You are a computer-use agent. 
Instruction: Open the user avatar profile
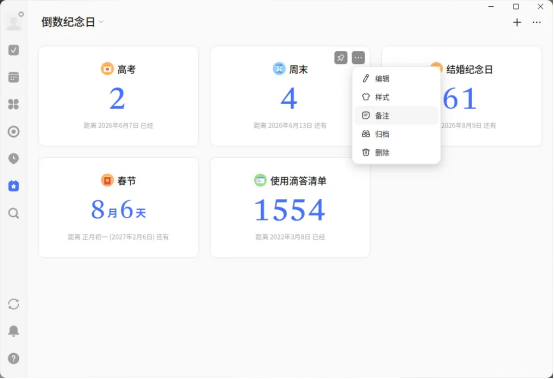coord(14,22)
